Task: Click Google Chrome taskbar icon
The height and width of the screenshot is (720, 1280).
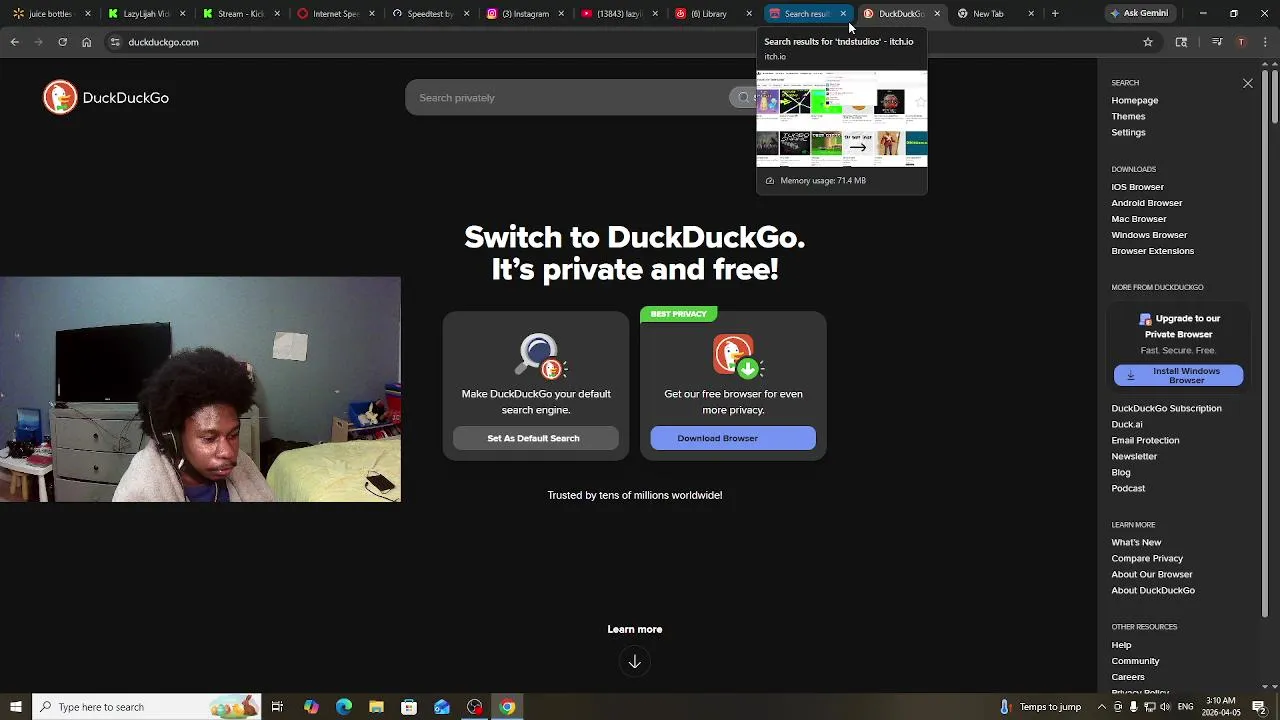Action: [507, 707]
